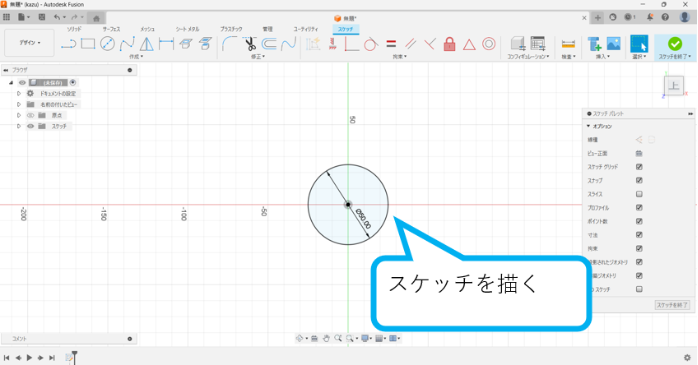The height and width of the screenshot is (365, 698).
Task: Expand the Document Settings tree node
Action: 19,93
